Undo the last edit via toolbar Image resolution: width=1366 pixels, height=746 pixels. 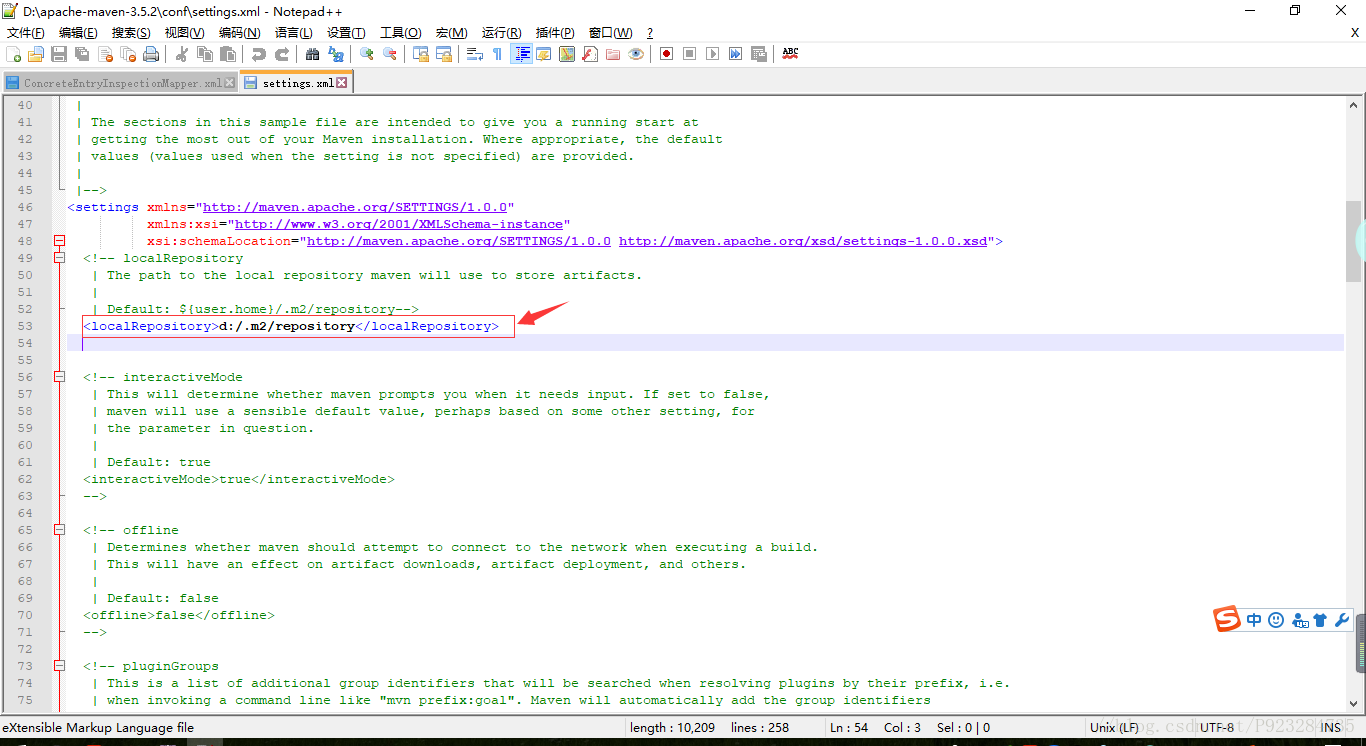(259, 54)
